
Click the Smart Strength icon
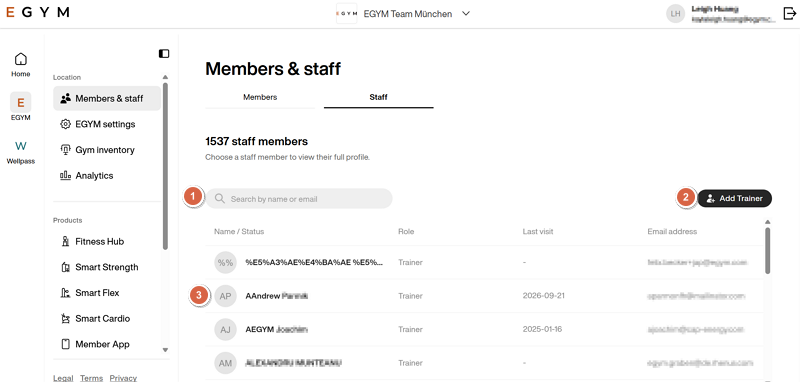pyautogui.click(x=65, y=267)
